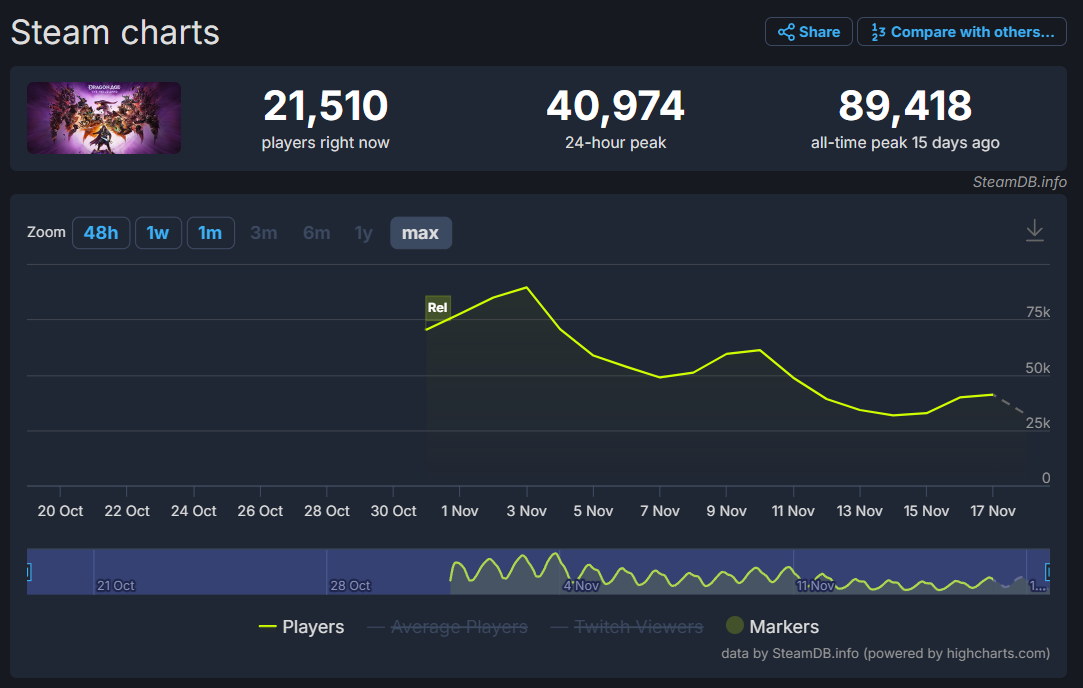
Task: Enable the Average Players series
Action: (448, 627)
